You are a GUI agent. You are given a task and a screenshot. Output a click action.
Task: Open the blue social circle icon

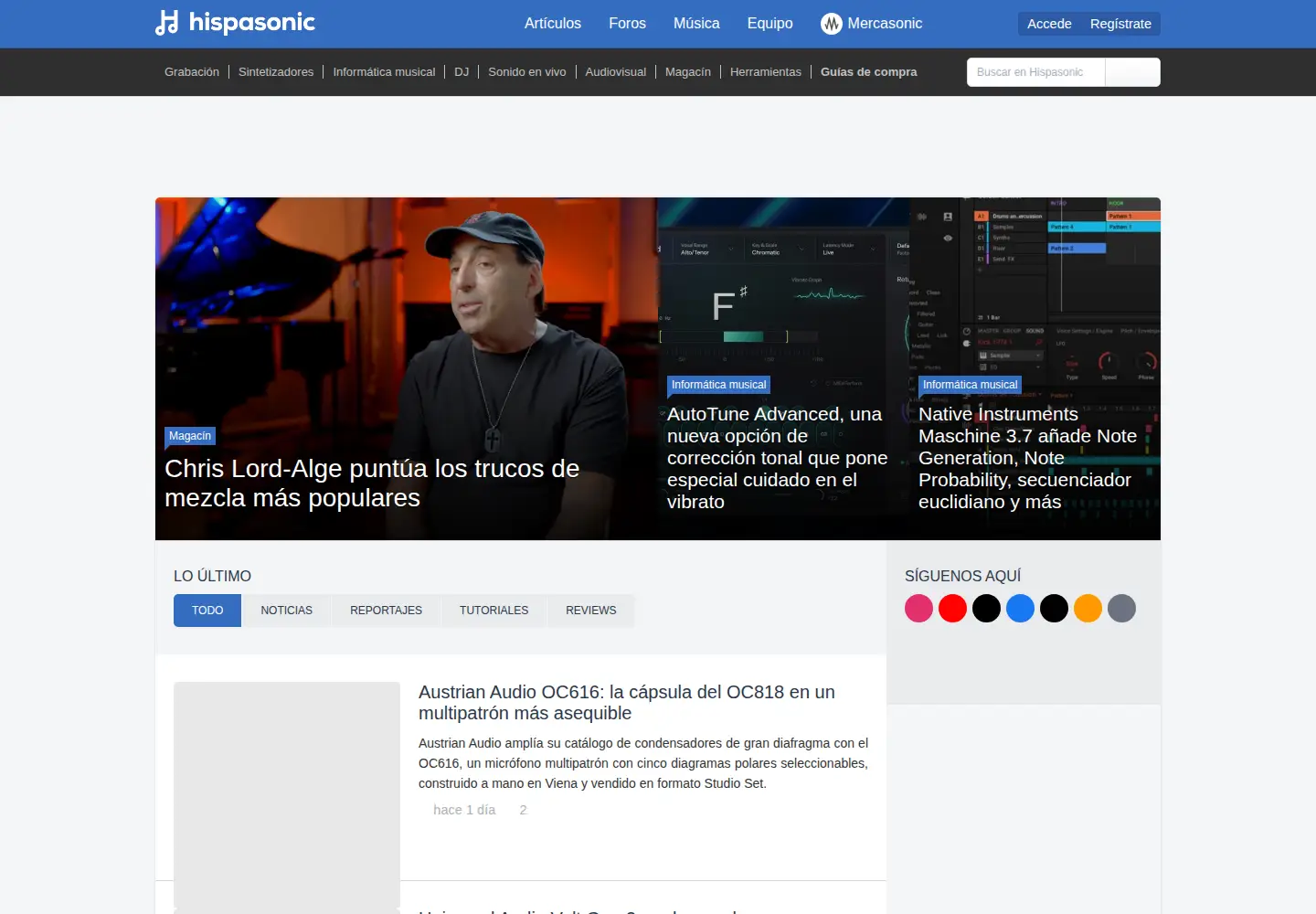point(1020,608)
